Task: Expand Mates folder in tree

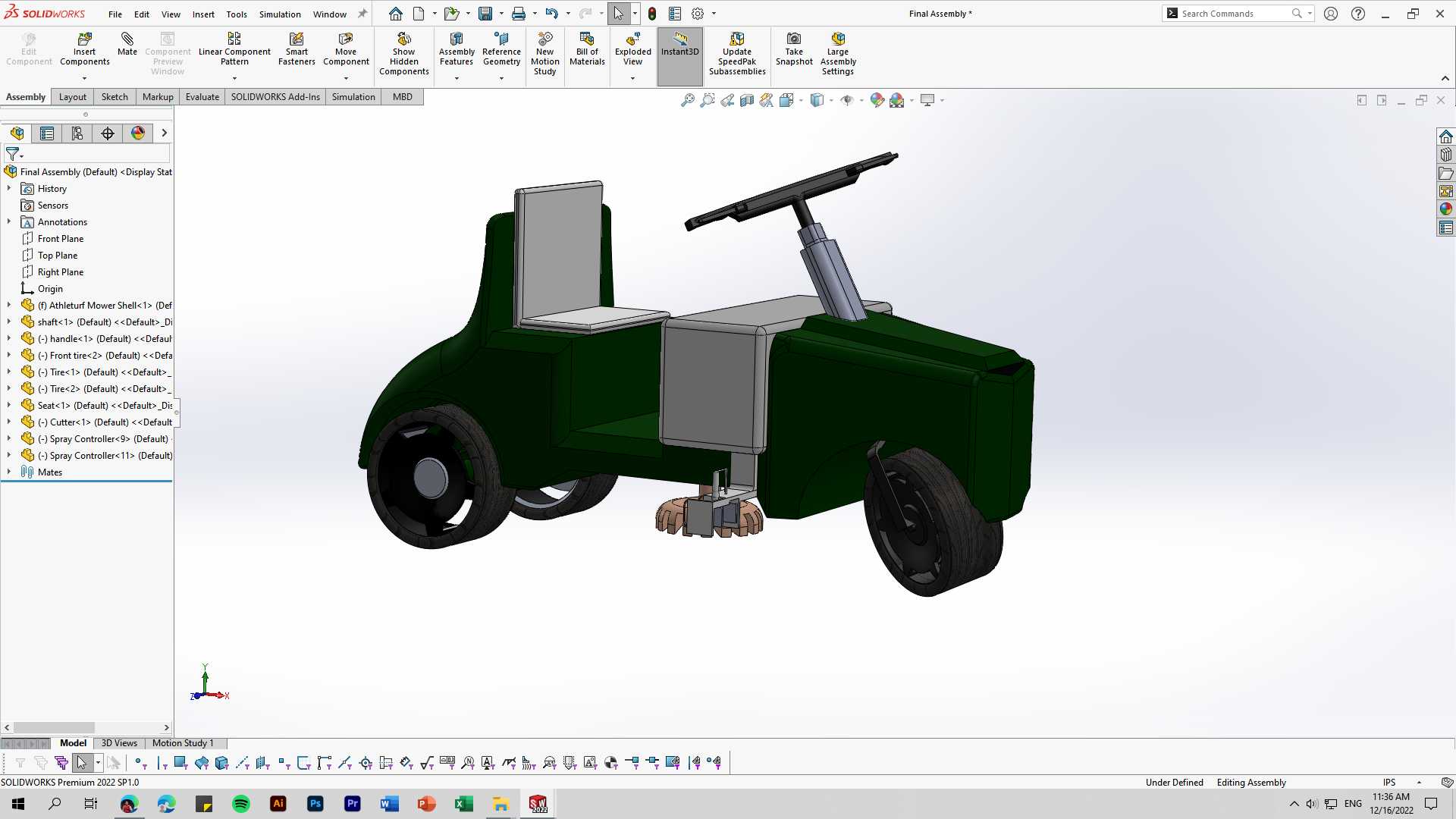Action: (9, 472)
